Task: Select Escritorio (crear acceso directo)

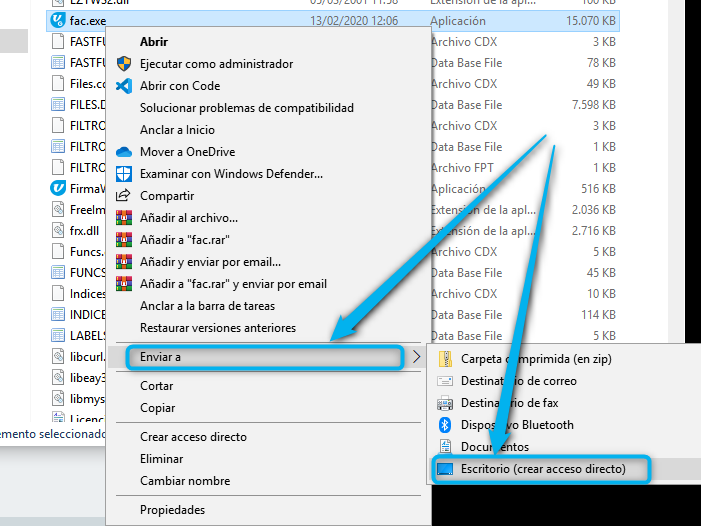Action: pos(543,469)
